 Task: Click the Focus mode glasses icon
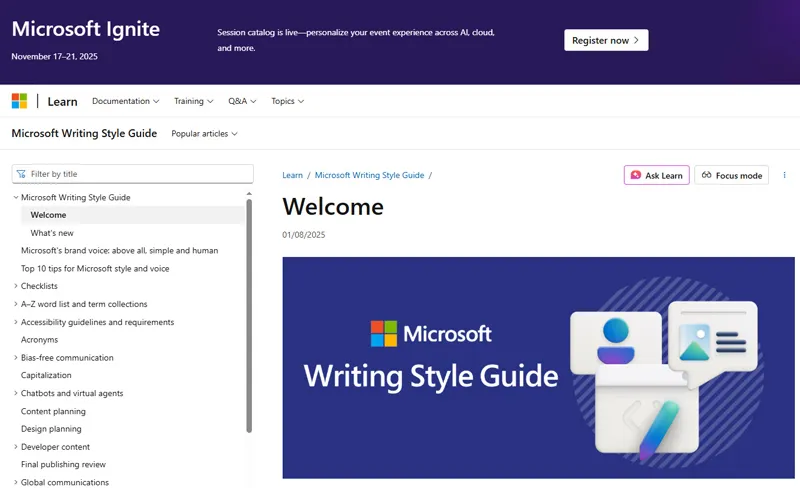(706, 175)
